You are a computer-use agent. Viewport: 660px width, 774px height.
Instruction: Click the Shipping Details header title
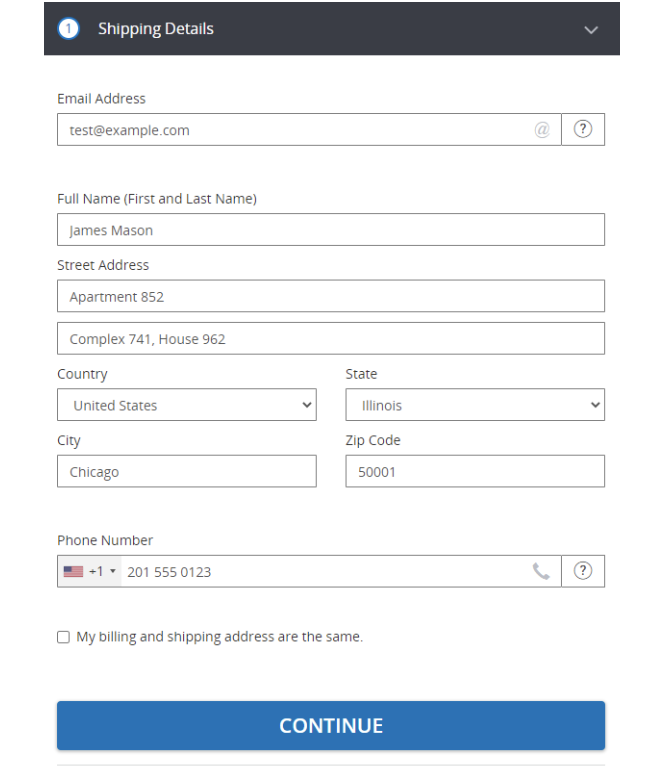point(156,29)
